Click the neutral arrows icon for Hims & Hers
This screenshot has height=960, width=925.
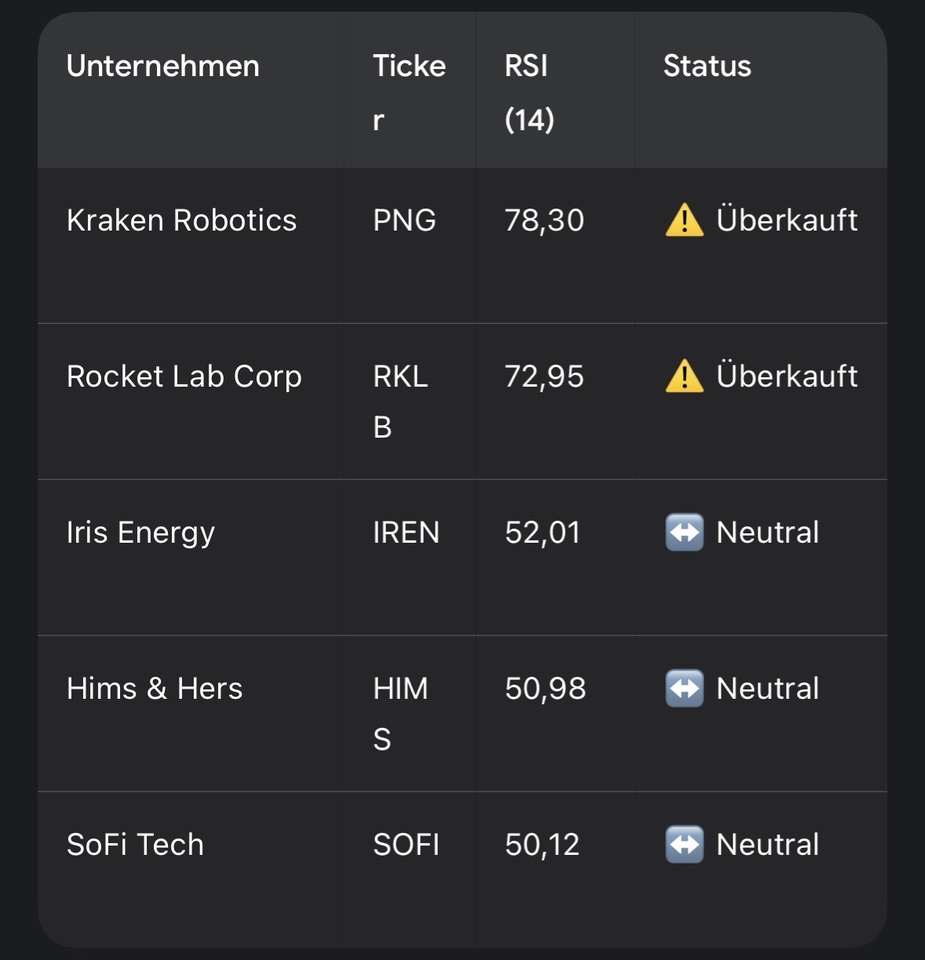[684, 689]
